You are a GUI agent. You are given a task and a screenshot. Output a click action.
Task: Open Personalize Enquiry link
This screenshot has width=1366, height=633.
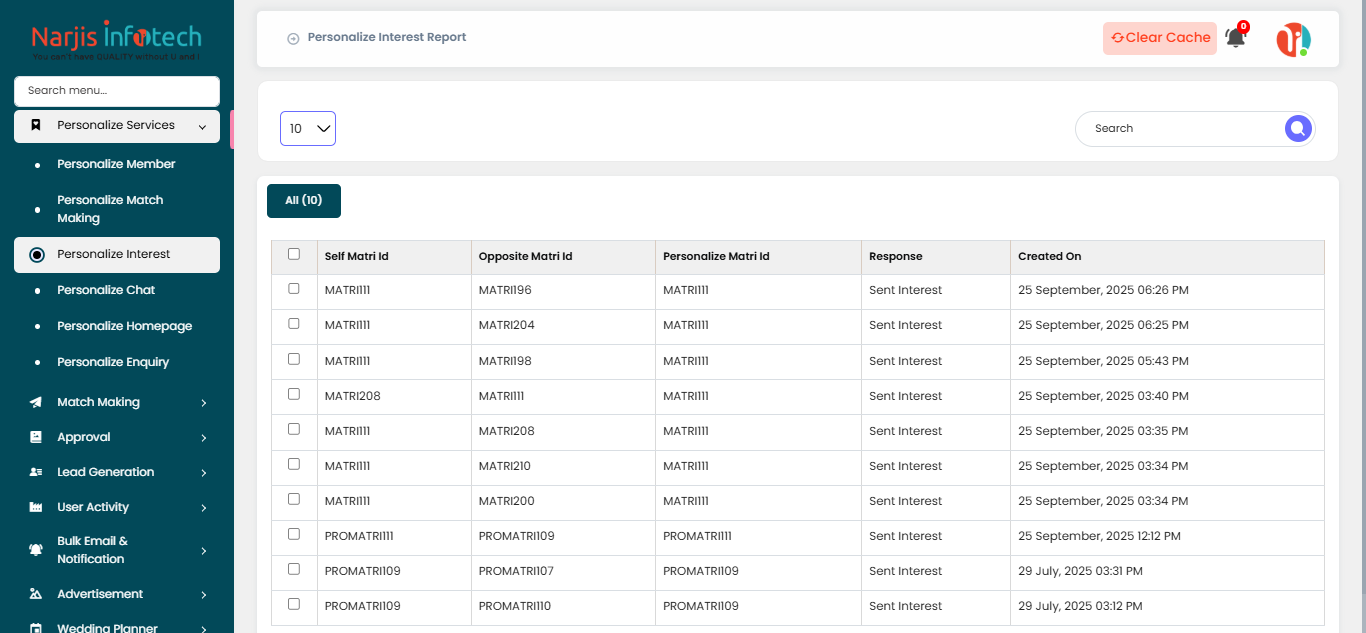tap(113, 362)
